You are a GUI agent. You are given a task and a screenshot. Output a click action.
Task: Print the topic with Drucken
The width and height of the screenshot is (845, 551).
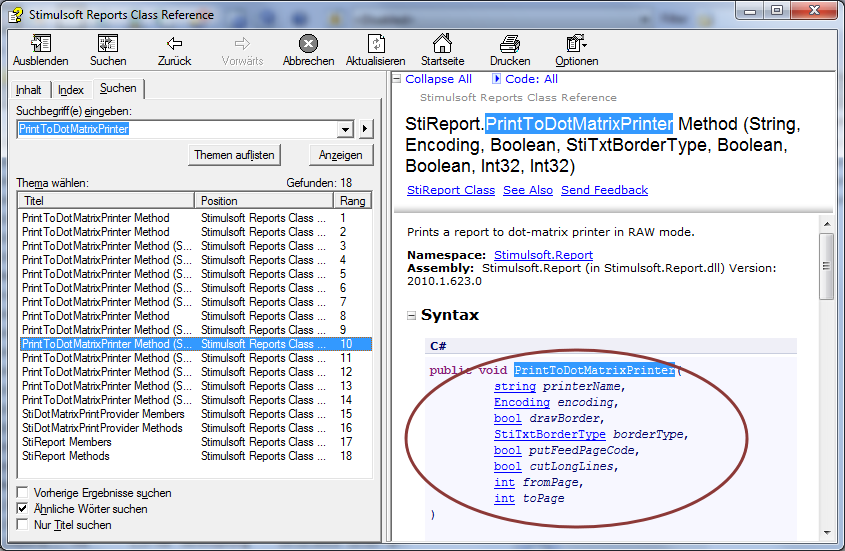[x=510, y=44]
